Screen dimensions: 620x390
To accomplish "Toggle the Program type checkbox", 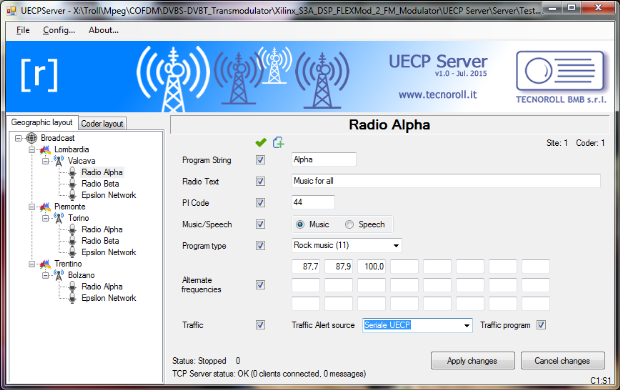I will 260,246.
